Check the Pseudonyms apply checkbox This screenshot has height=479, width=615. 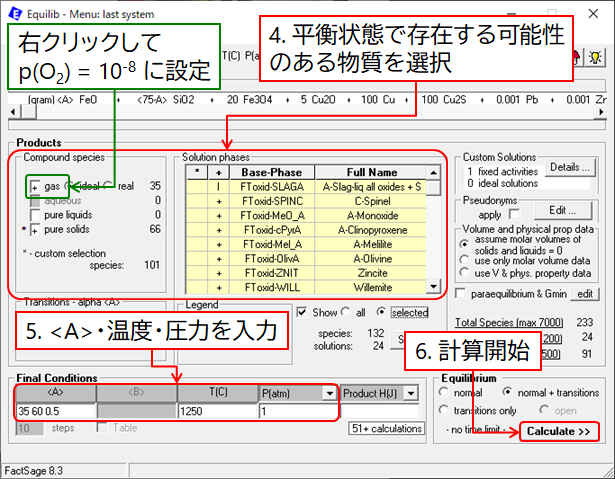click(x=514, y=213)
